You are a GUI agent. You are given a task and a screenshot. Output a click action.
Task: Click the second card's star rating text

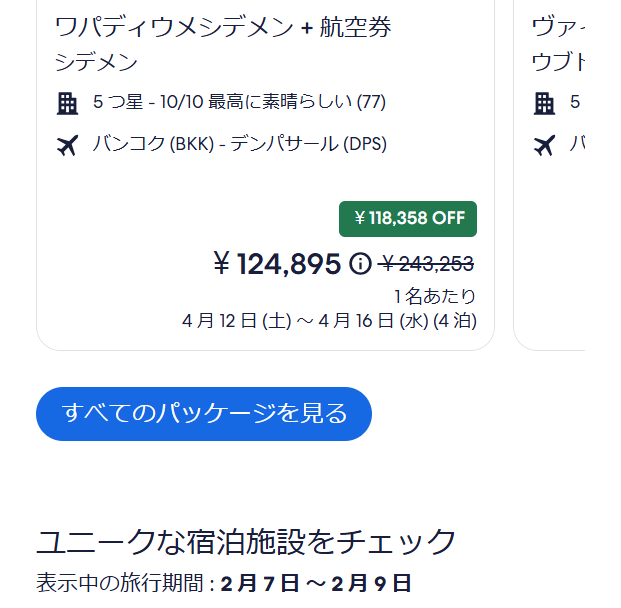point(575,102)
